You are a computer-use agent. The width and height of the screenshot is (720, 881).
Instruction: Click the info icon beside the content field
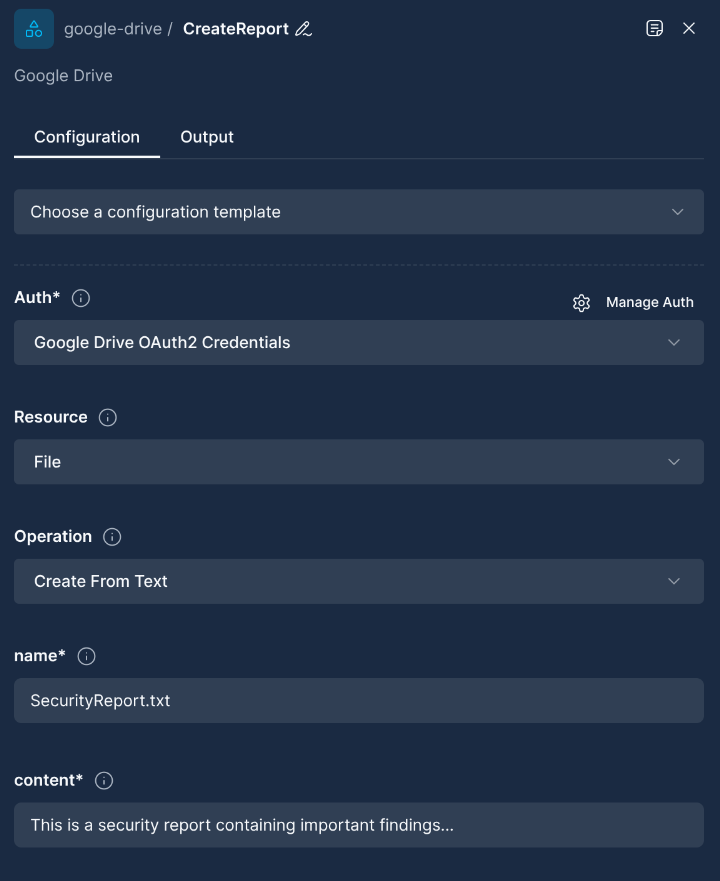pos(103,780)
